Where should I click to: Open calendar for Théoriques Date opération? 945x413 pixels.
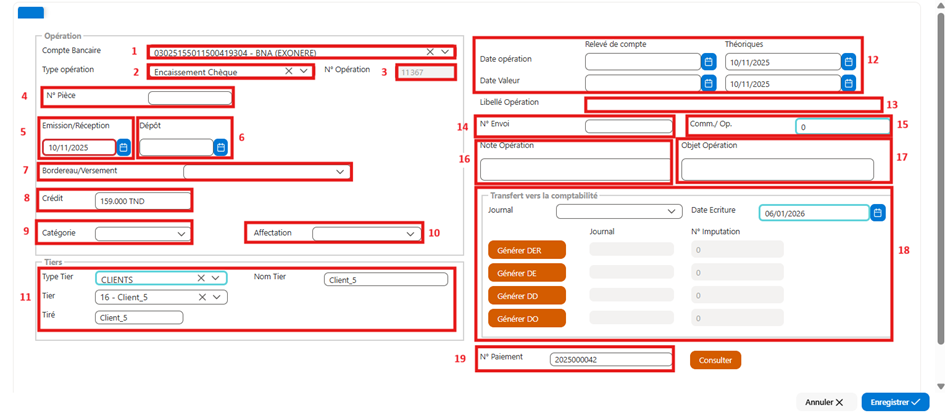point(849,61)
